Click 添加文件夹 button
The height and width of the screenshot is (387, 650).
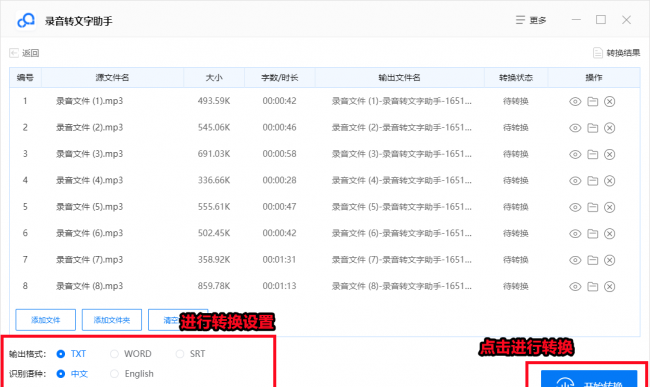pyautogui.click(x=112, y=320)
